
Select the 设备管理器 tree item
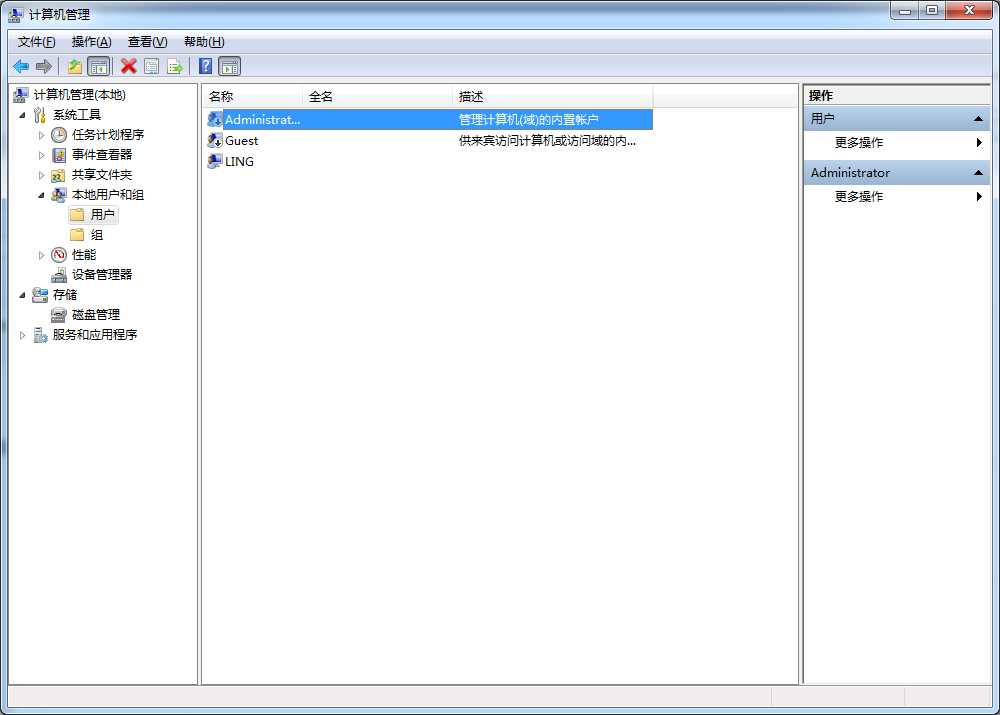101,275
